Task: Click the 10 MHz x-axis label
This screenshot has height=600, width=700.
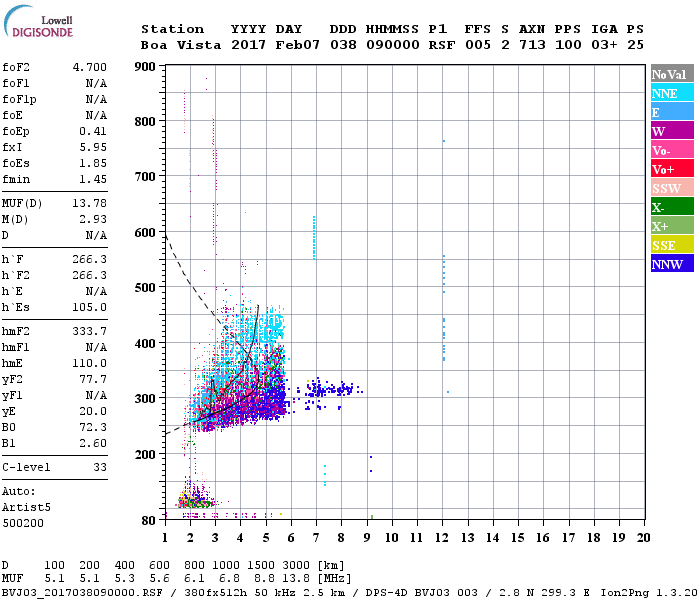Action: click(x=392, y=538)
